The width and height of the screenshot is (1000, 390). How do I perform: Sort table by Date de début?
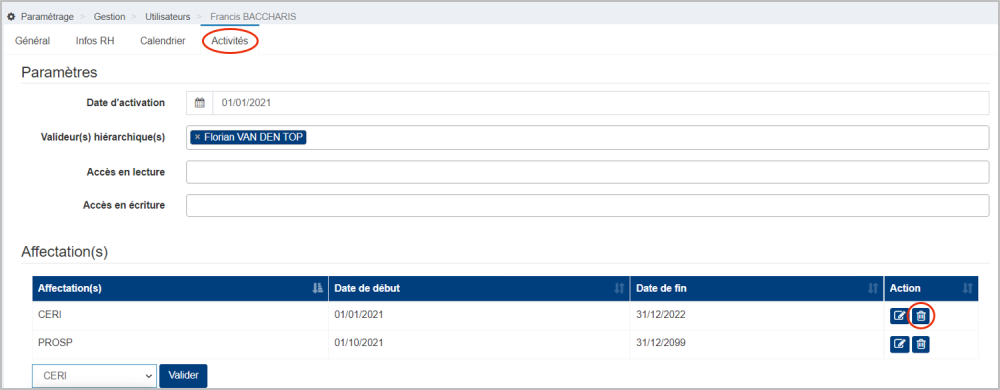coord(619,289)
